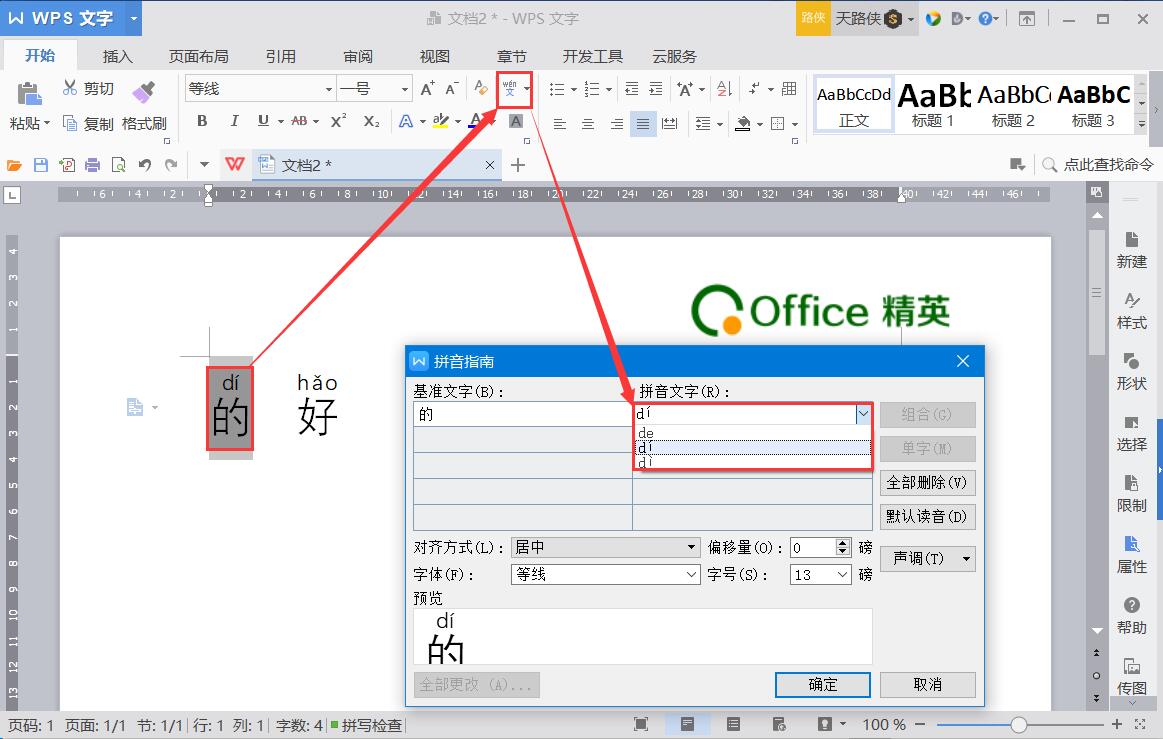The image size is (1163, 739).
Task: Toggle Subscript X₂ formatting
Action: (372, 121)
